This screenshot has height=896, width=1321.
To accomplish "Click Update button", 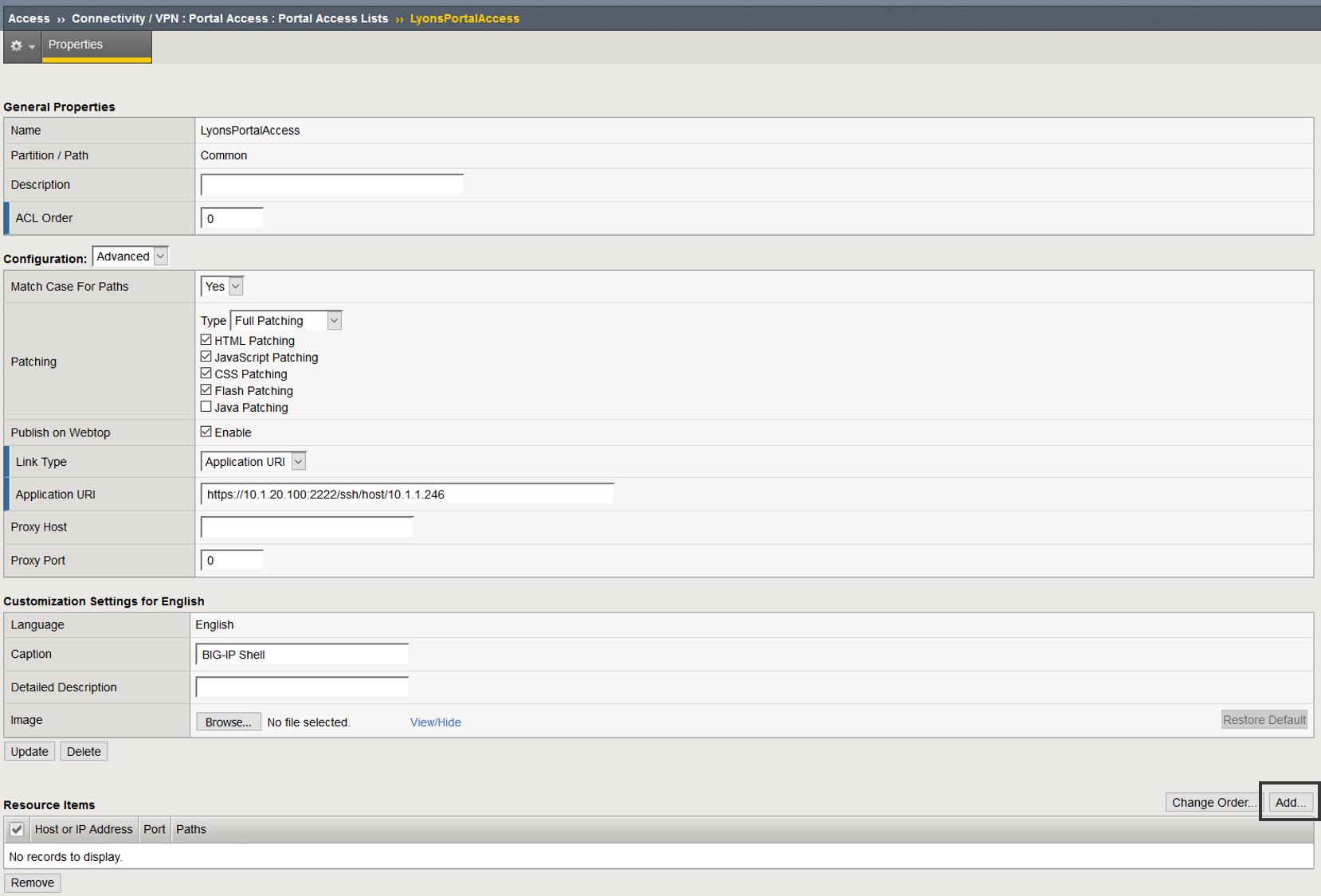I will coord(29,752).
